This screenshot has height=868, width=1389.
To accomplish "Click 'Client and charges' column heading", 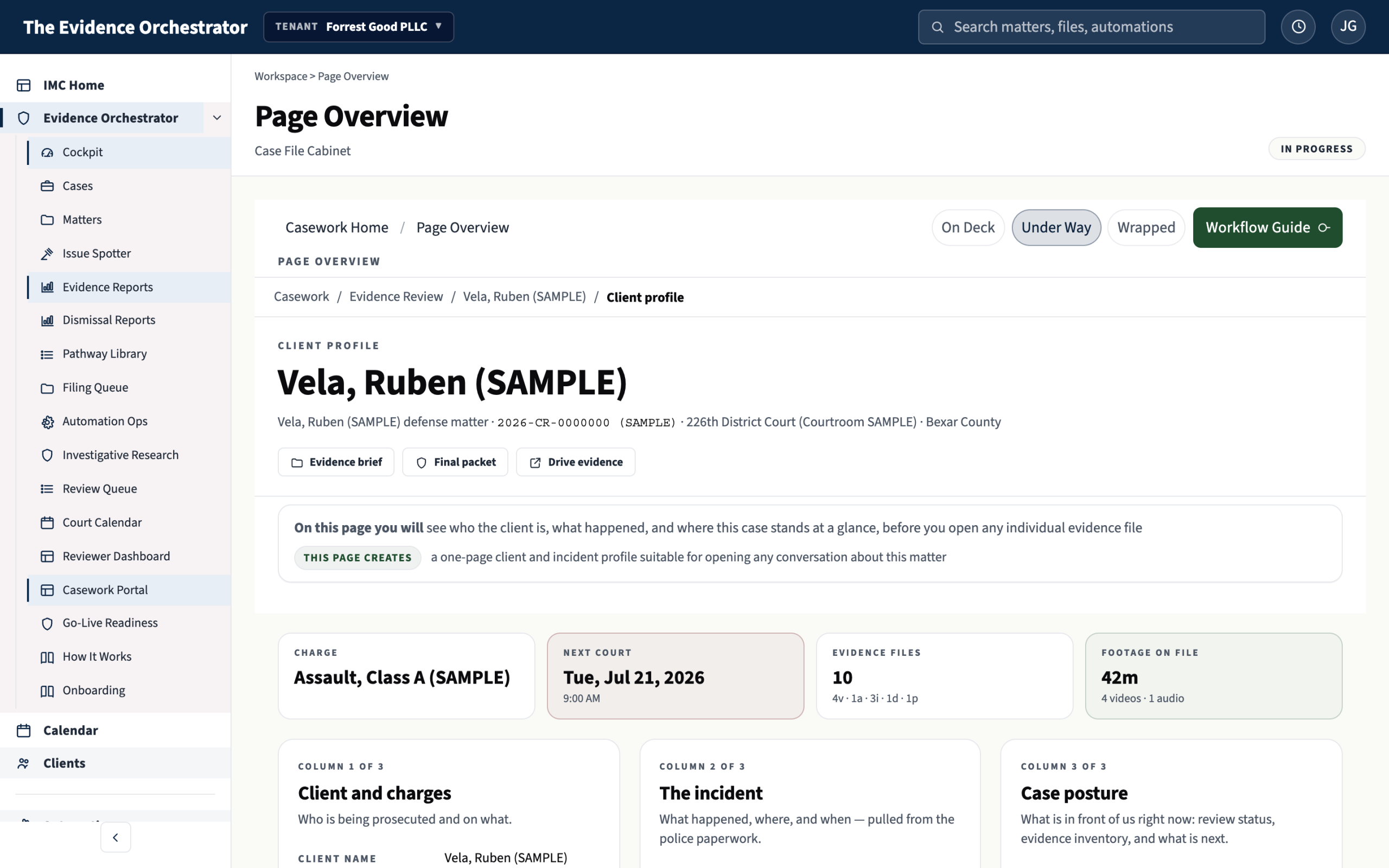I will [374, 793].
